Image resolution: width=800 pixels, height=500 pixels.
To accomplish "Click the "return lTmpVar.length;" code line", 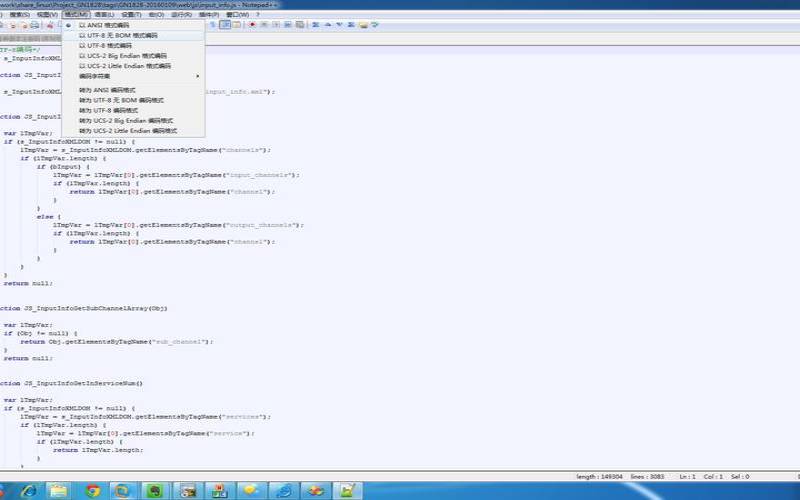I will 98,450.
